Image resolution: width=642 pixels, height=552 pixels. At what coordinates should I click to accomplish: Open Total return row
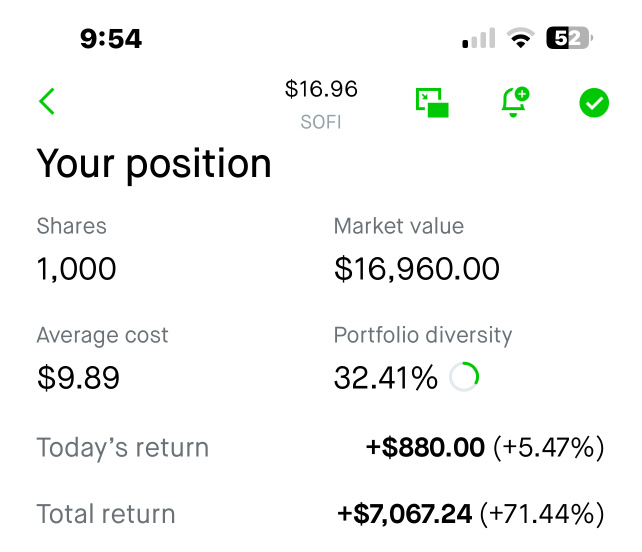point(320,514)
